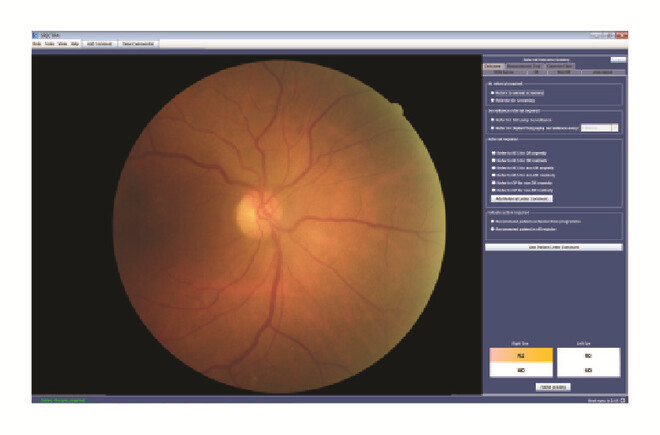The image size is (660, 435).
Task: Click the green status text at bottom-left
Action: click(x=63, y=400)
